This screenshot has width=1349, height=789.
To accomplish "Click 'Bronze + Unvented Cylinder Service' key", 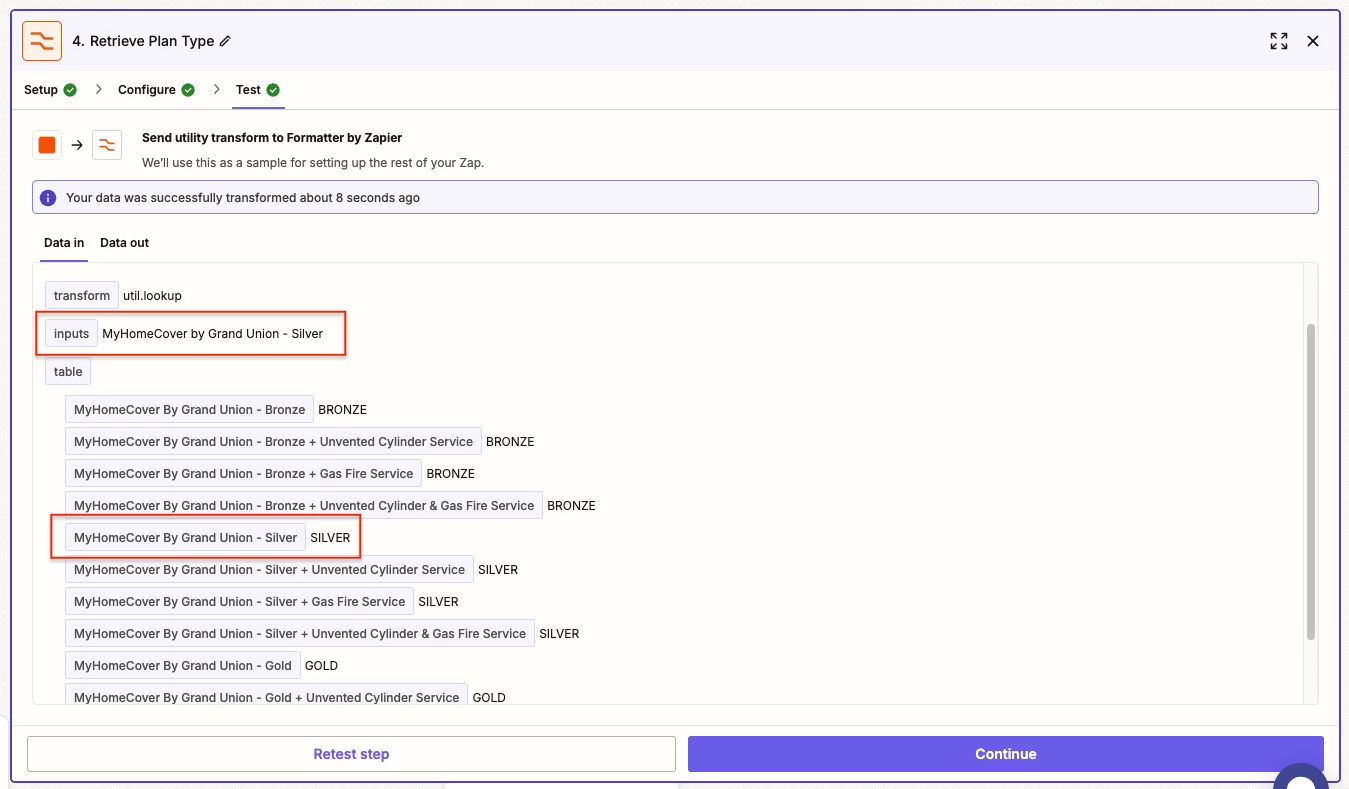I will 273,442.
